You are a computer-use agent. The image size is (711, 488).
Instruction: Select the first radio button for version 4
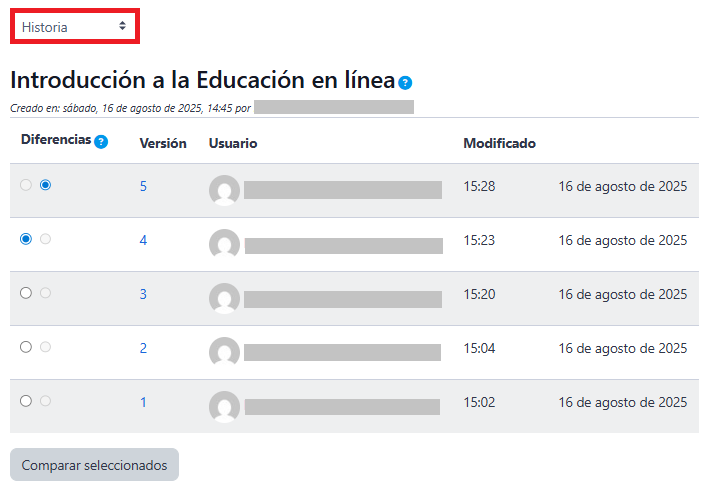[x=26, y=239]
